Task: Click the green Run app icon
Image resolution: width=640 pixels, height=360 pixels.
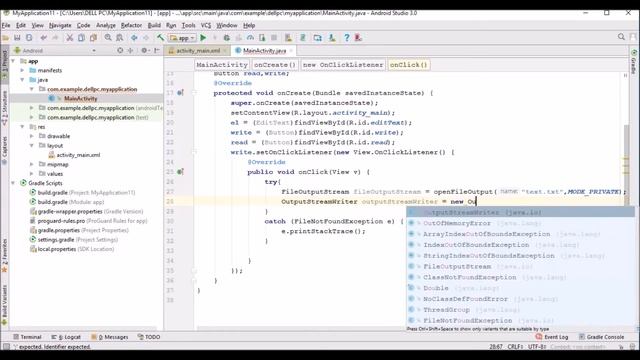Action: [203, 38]
